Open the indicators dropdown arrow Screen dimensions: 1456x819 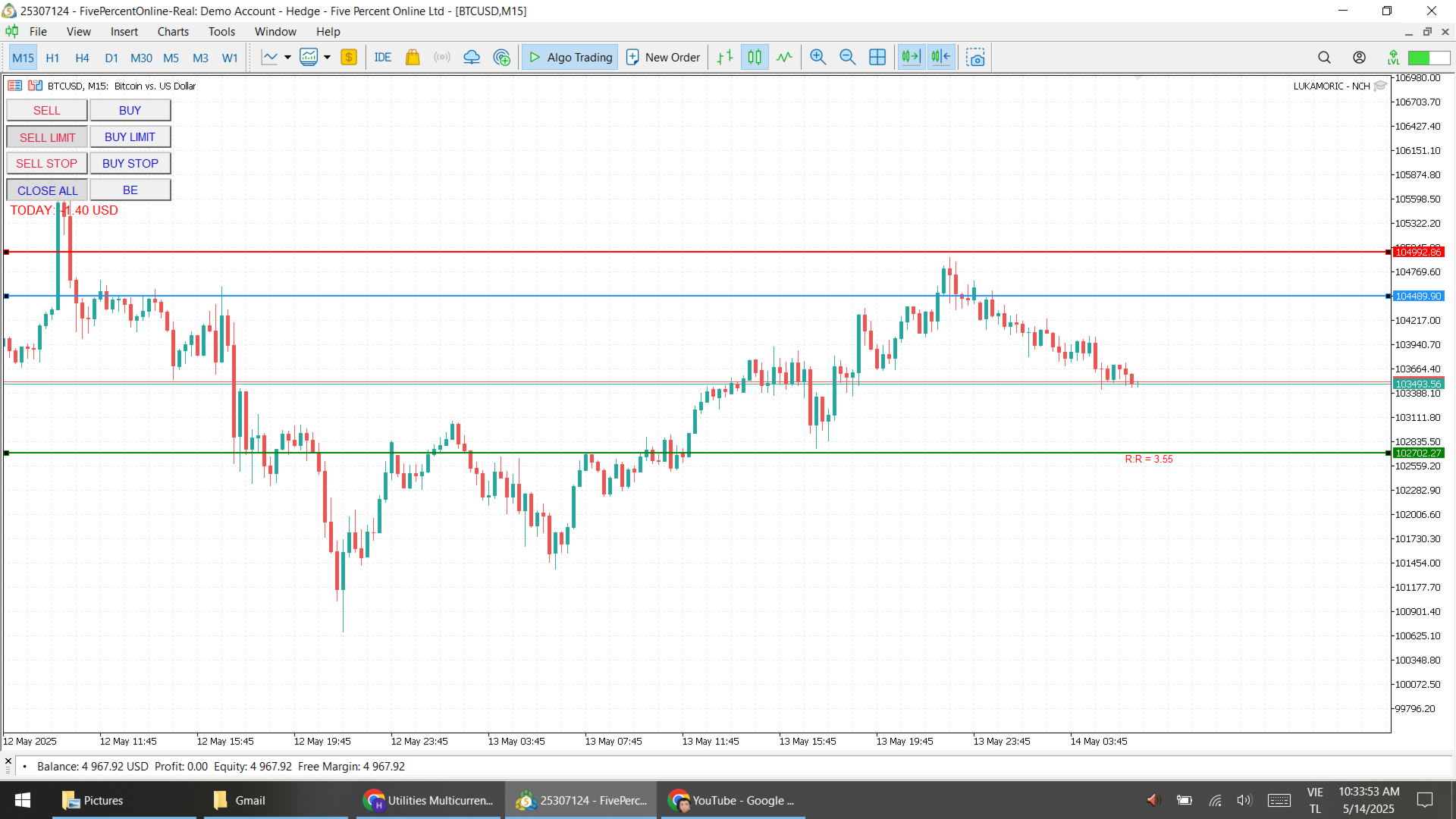(x=326, y=57)
